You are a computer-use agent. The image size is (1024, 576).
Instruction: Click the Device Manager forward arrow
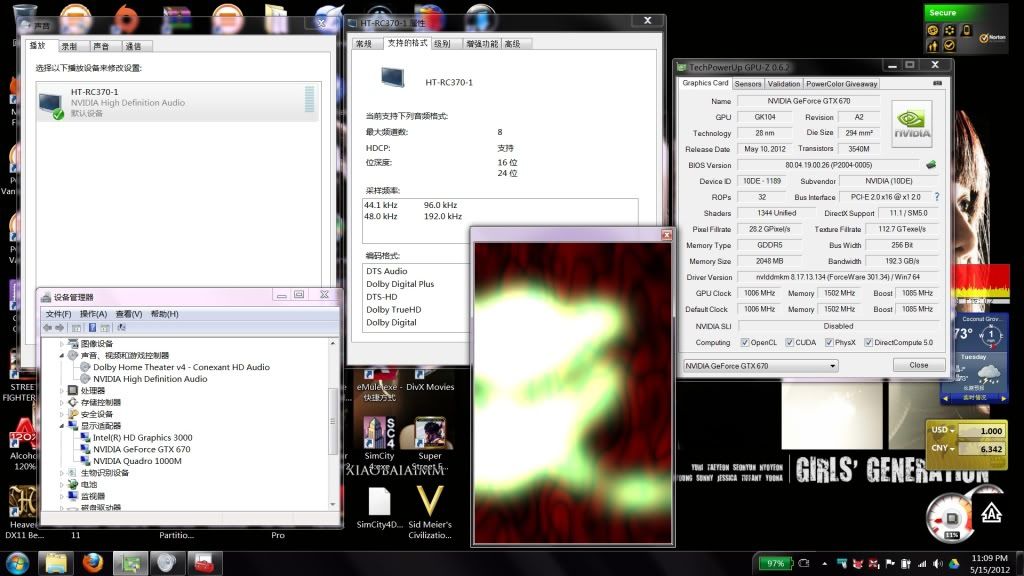pyautogui.click(x=60, y=328)
